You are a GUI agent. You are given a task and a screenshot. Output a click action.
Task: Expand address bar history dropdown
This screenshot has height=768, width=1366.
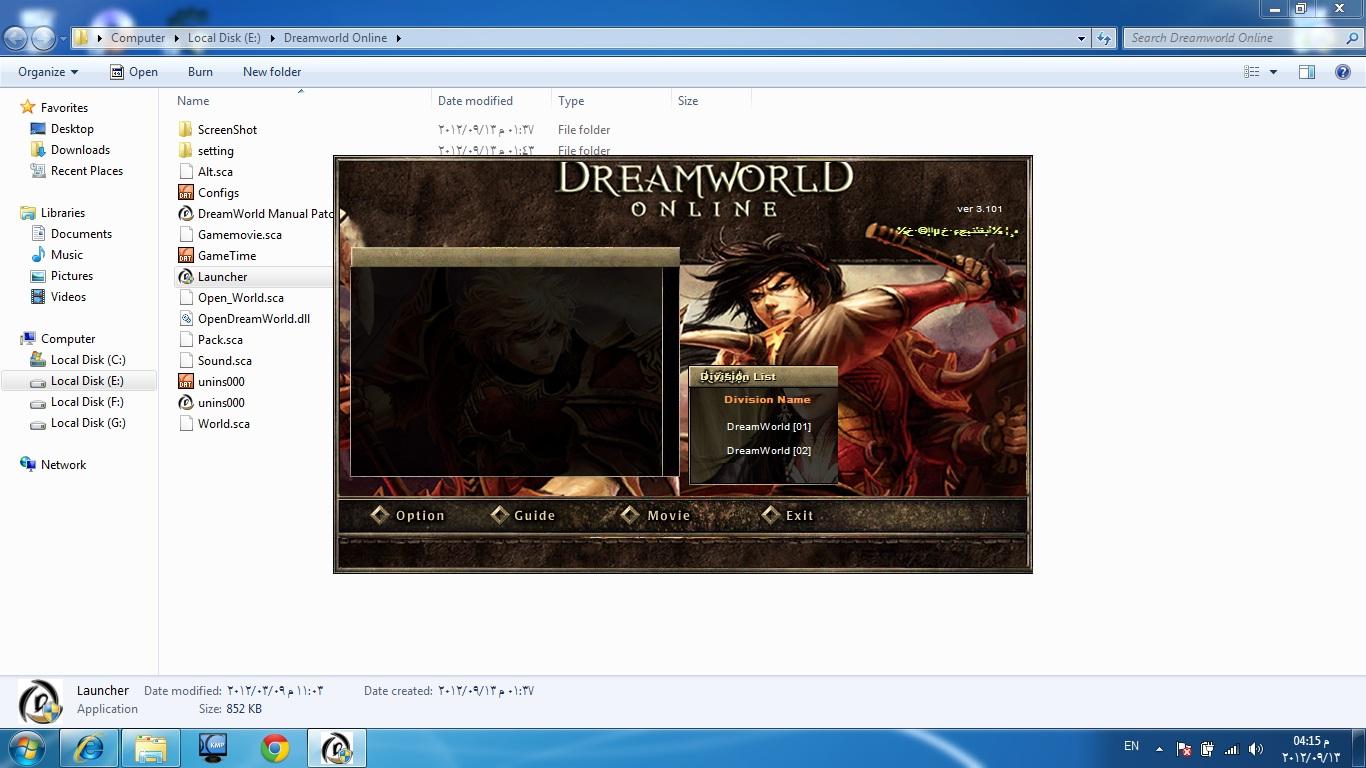(x=1081, y=38)
